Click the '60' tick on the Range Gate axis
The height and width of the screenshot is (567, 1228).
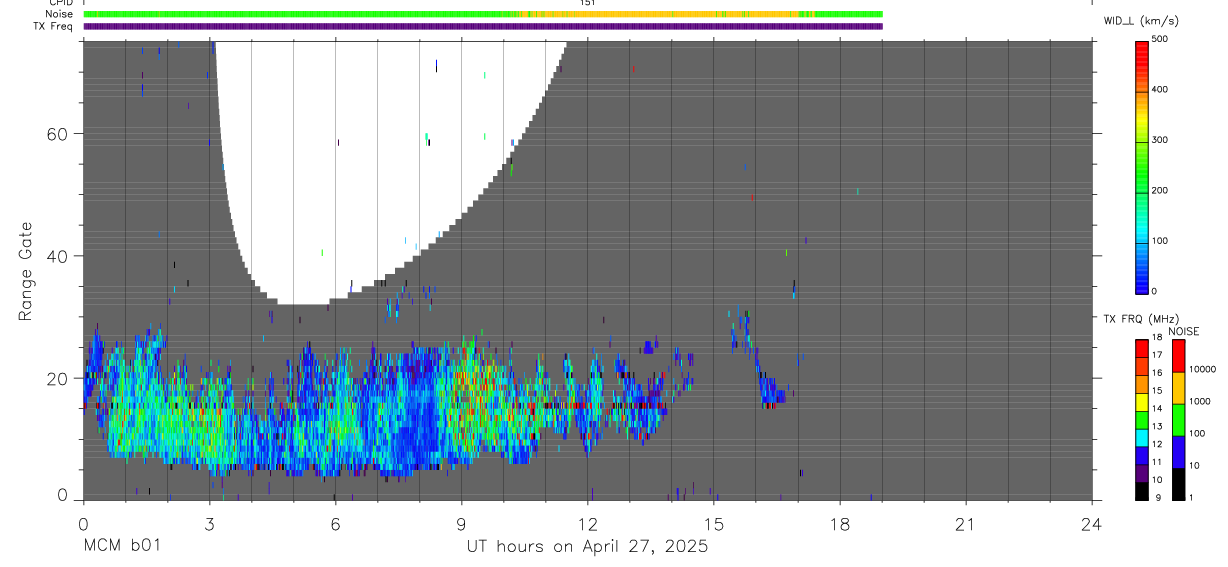point(57,134)
